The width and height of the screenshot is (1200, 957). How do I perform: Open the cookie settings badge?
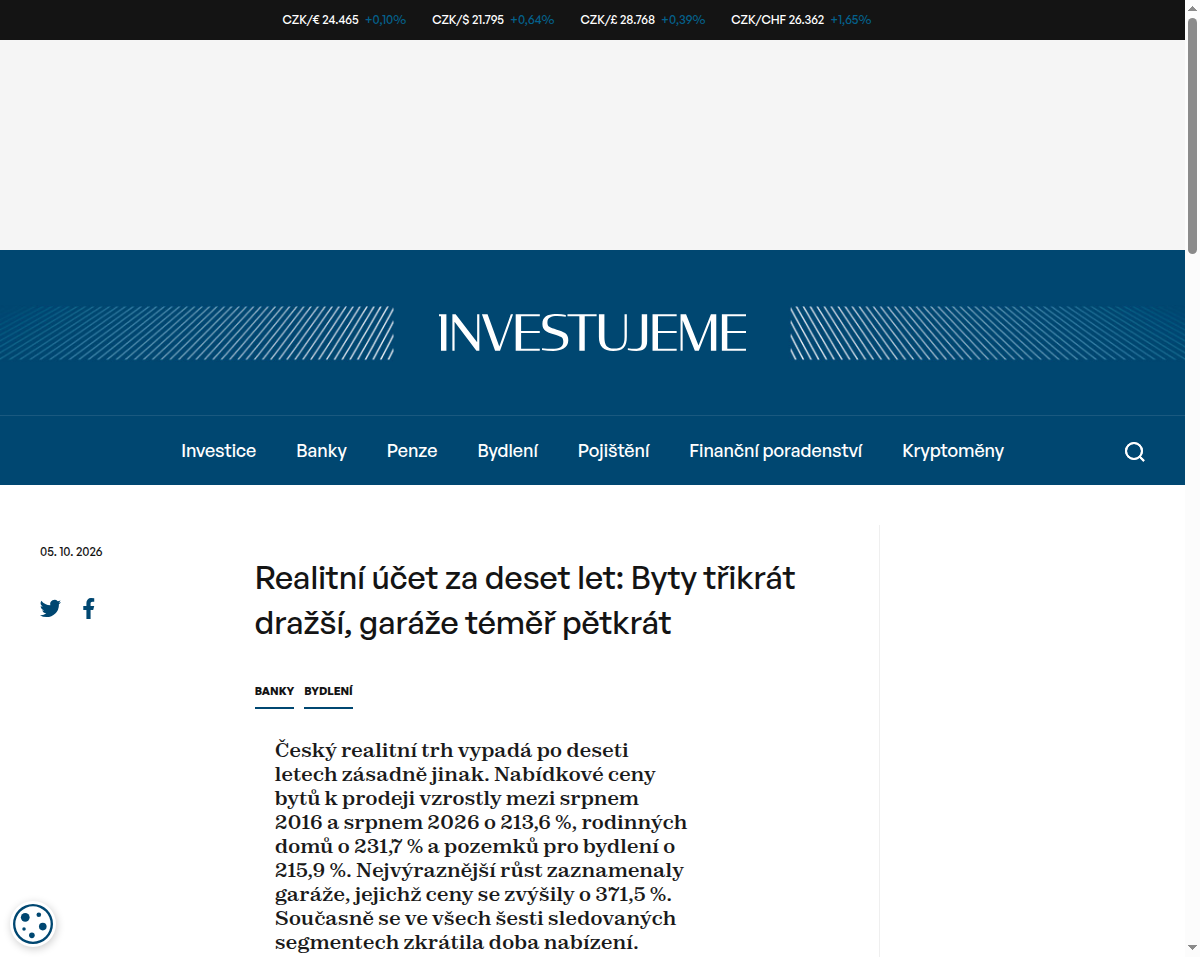33,924
